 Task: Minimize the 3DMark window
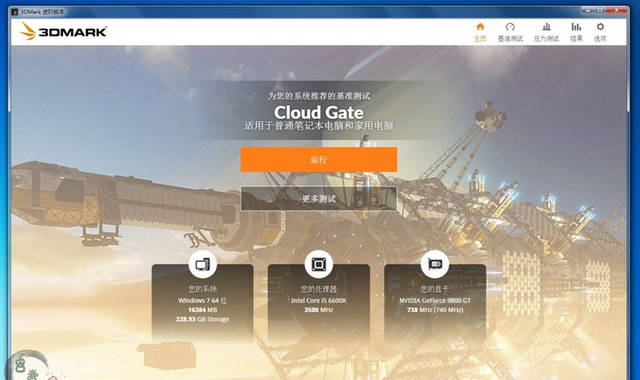pos(588,11)
